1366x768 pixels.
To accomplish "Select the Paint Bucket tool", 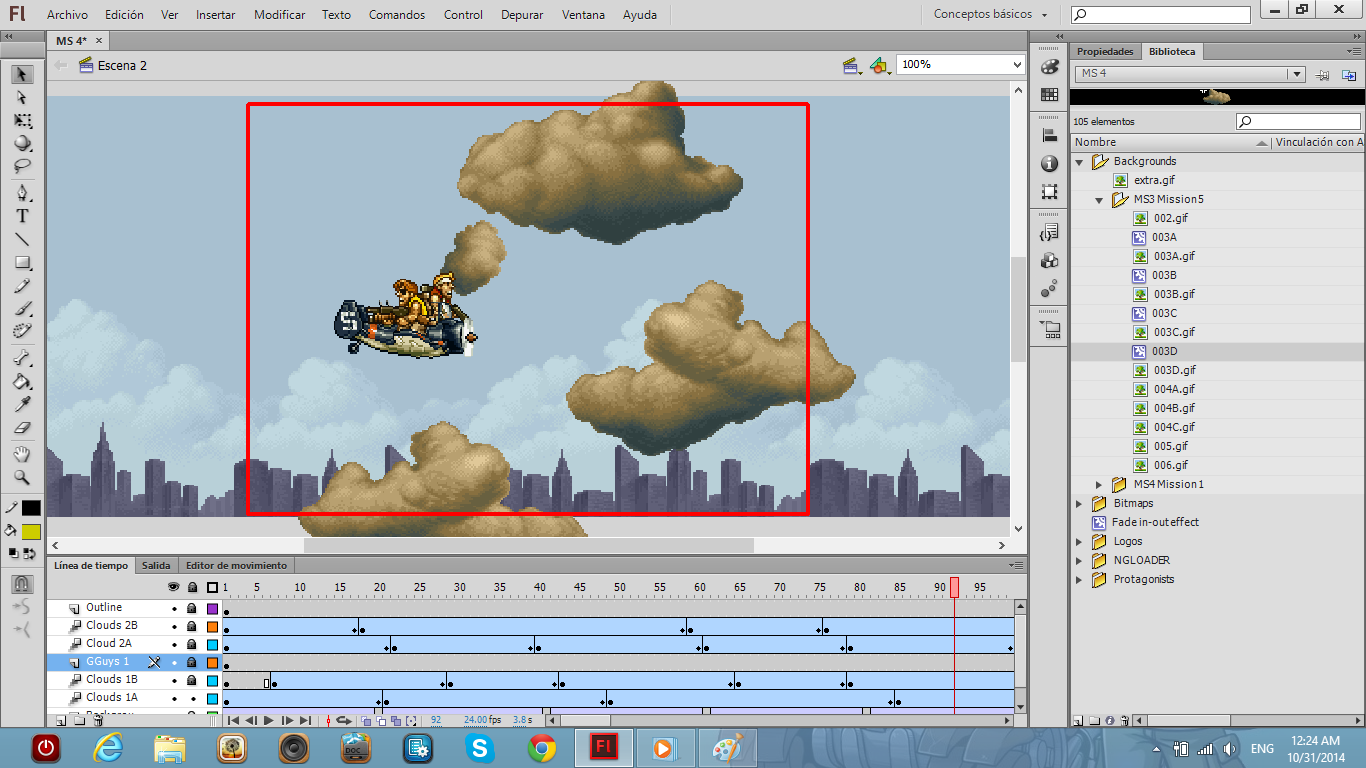I will 22,381.
